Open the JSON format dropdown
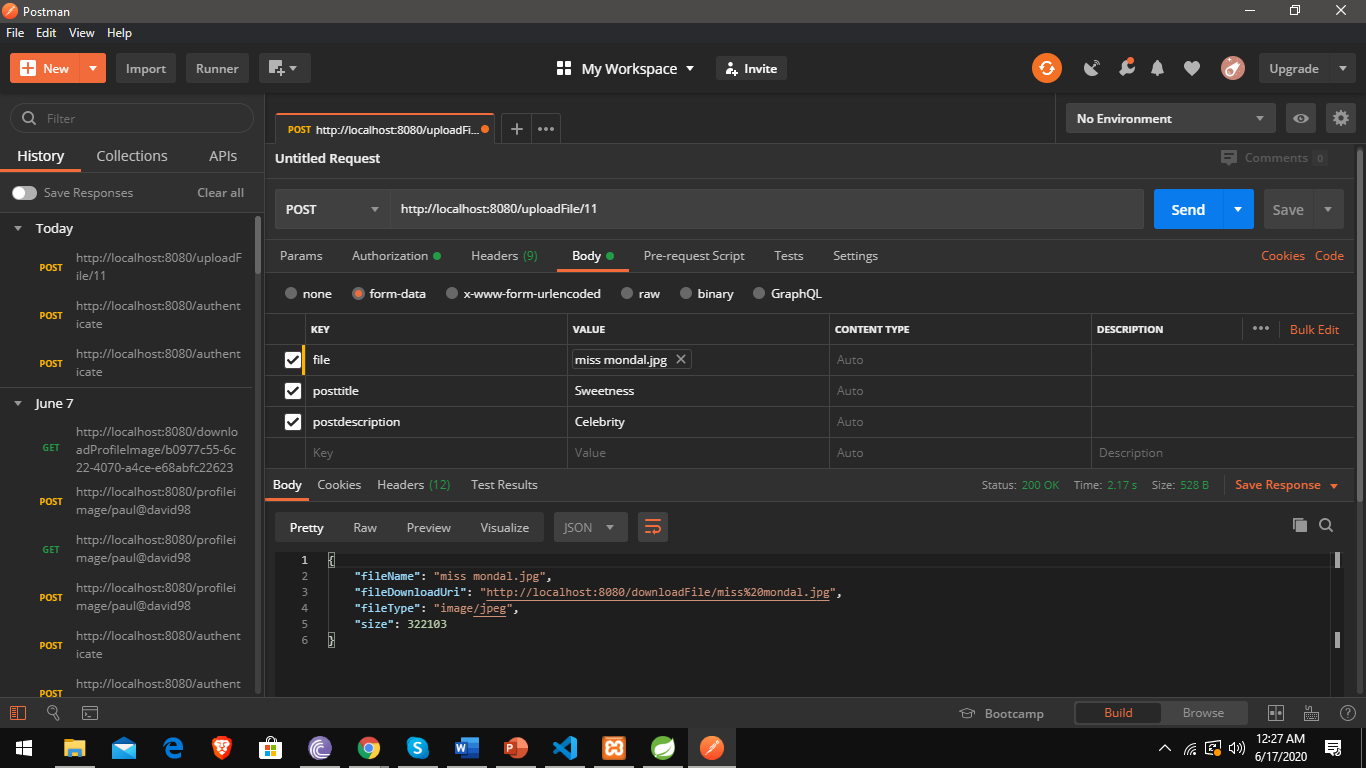Image resolution: width=1366 pixels, height=768 pixels. pos(591,527)
